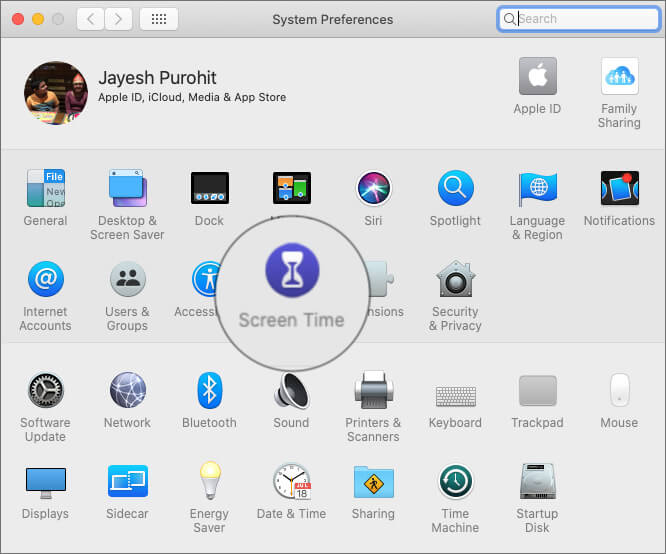Open Desktop & Screen Saver preferences

coord(127,188)
